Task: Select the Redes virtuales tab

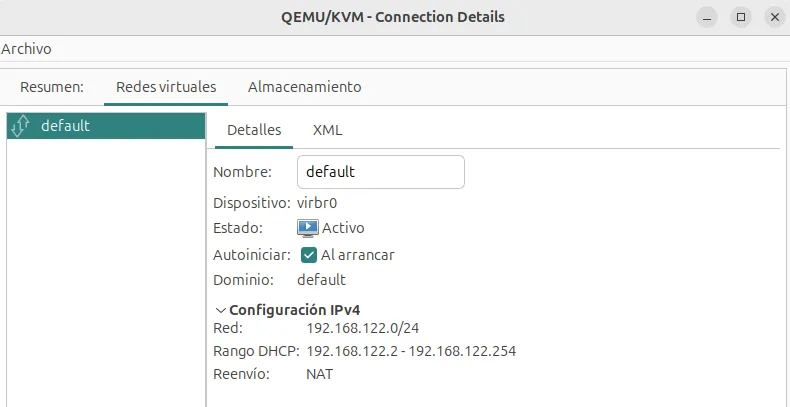Action: point(166,87)
